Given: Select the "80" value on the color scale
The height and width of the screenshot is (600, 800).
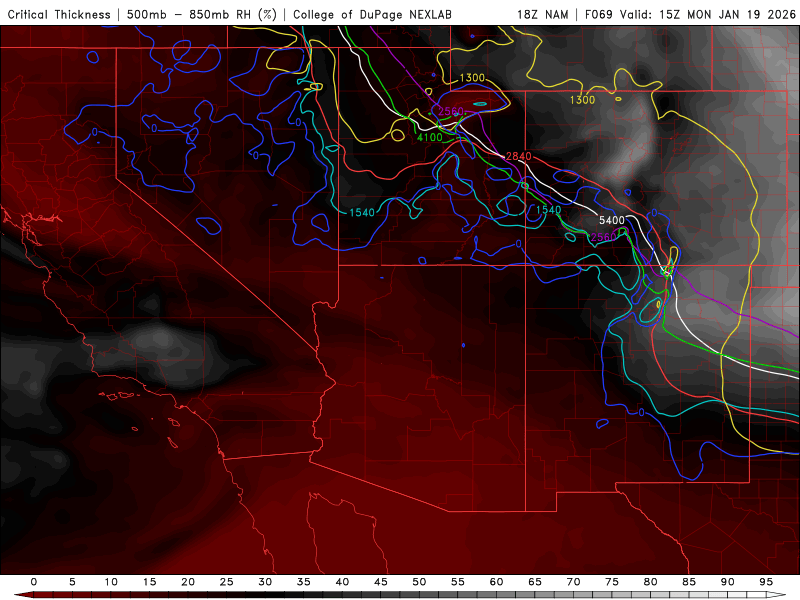Looking at the screenshot, I should click(x=651, y=582).
